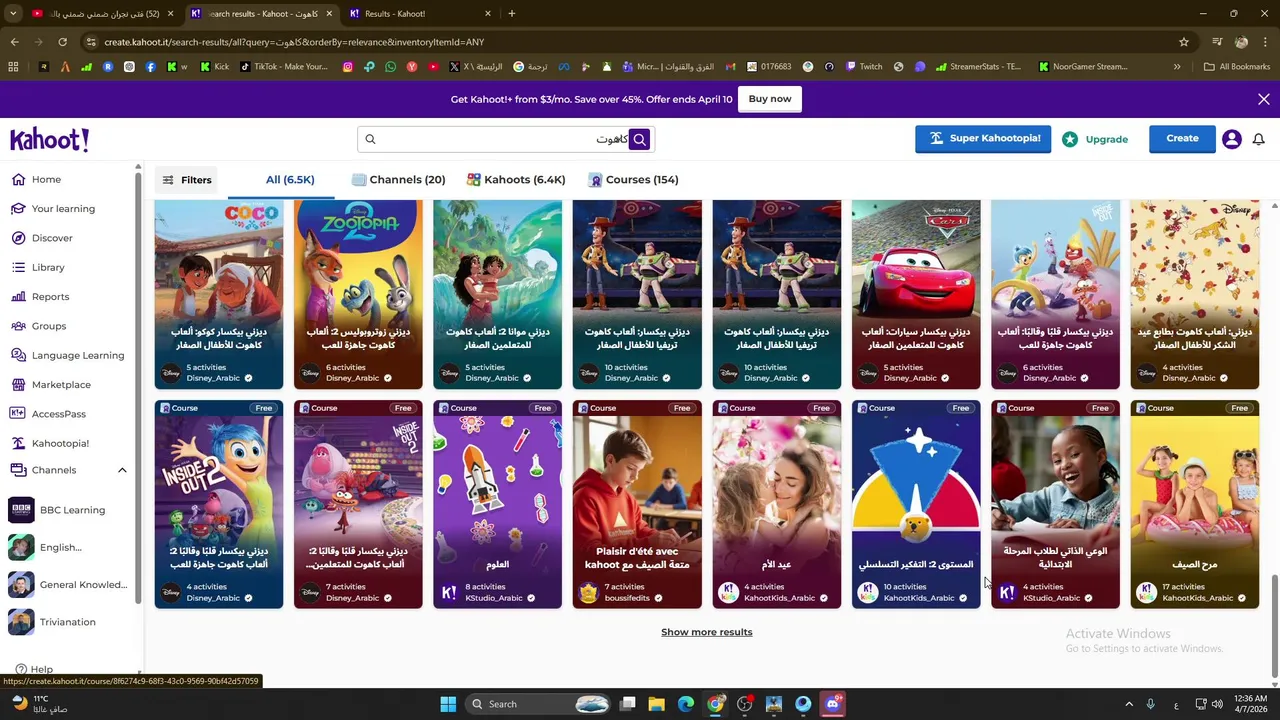The image size is (1280, 720).
Task: Click the search field magnifier icon
Action: tap(370, 139)
